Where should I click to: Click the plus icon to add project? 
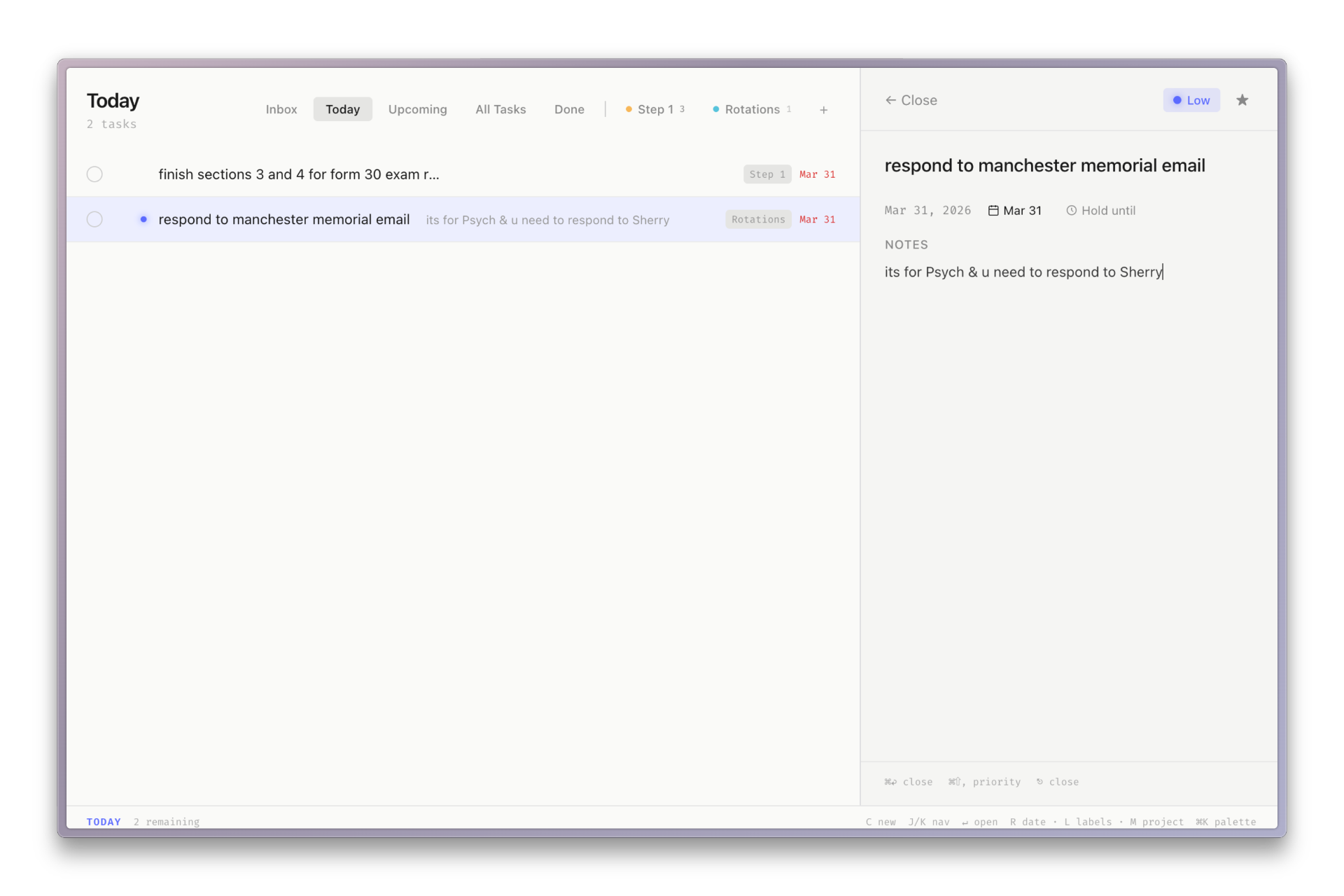click(x=824, y=110)
